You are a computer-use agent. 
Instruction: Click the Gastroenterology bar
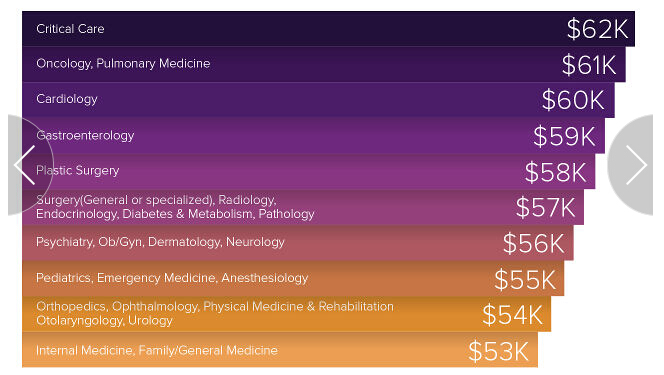[x=313, y=136]
